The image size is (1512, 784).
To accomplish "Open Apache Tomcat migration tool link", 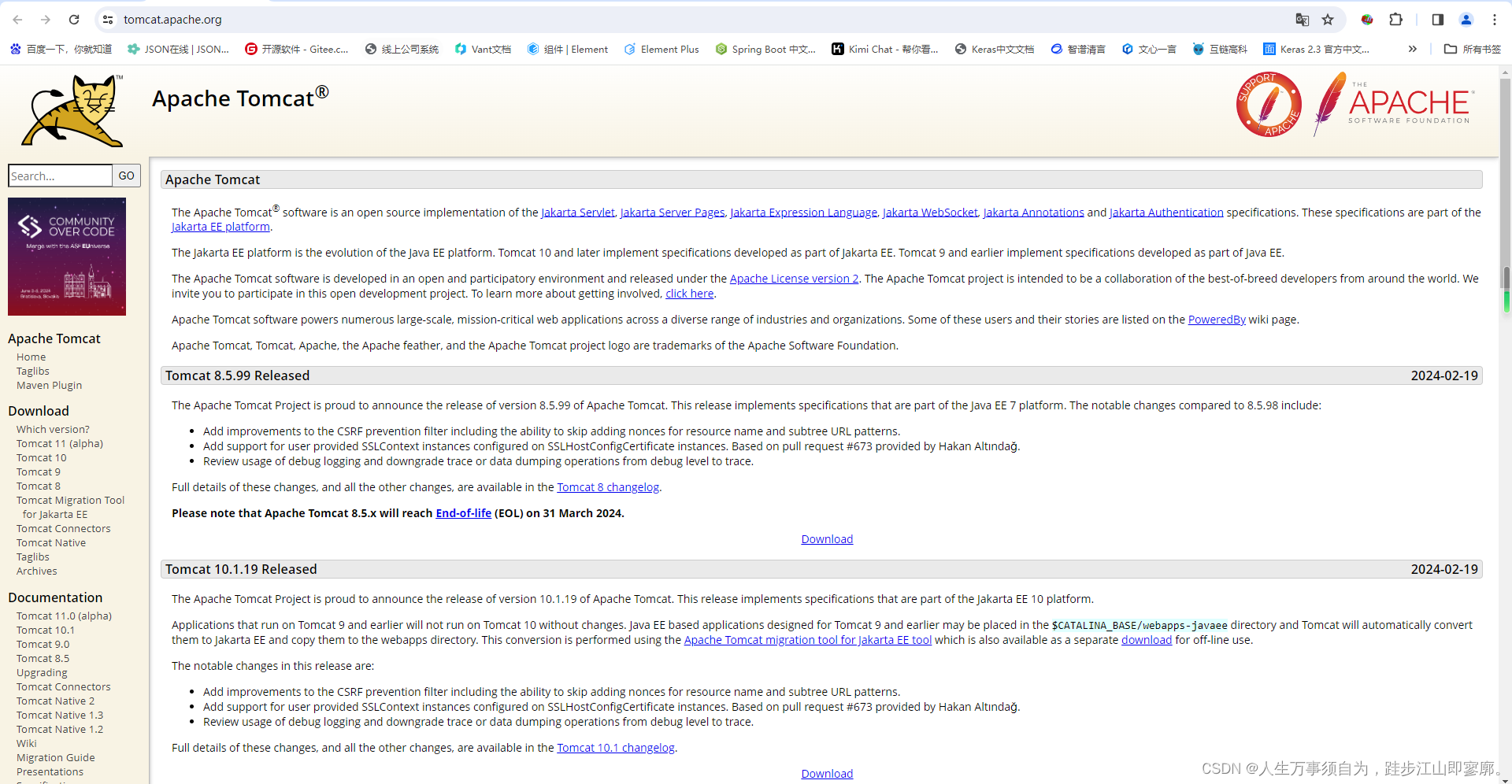I will coord(808,640).
